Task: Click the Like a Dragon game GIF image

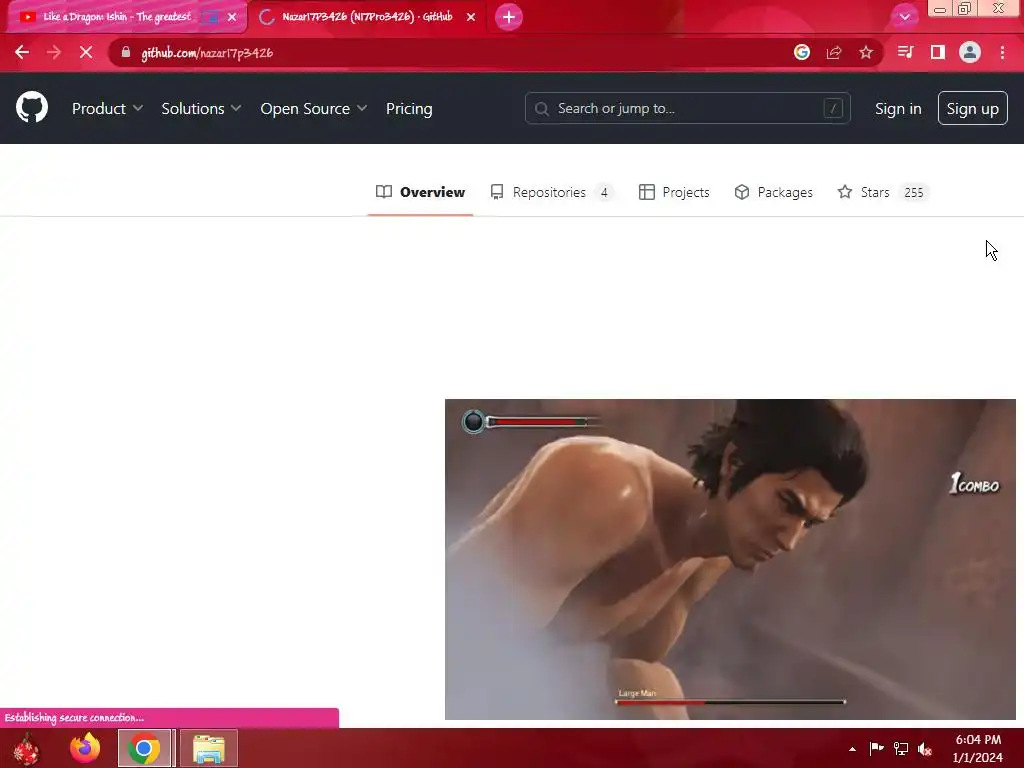Action: click(x=730, y=559)
